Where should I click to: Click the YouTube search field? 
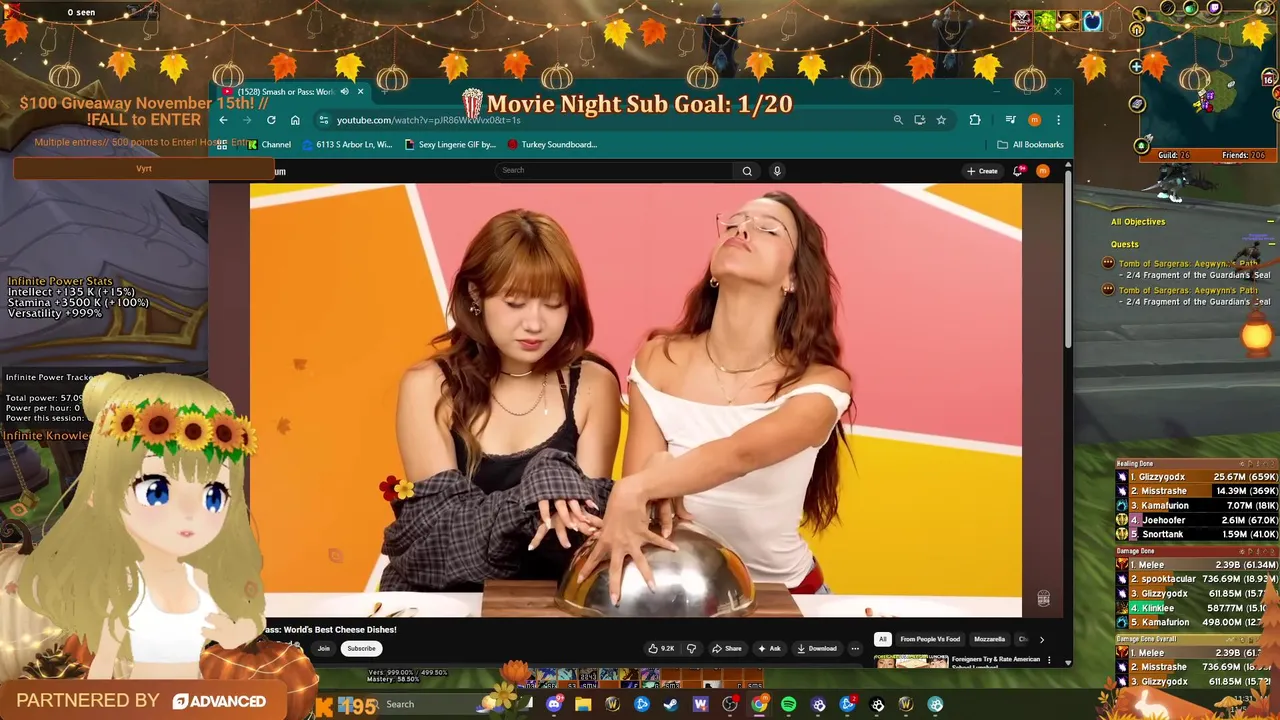615,170
